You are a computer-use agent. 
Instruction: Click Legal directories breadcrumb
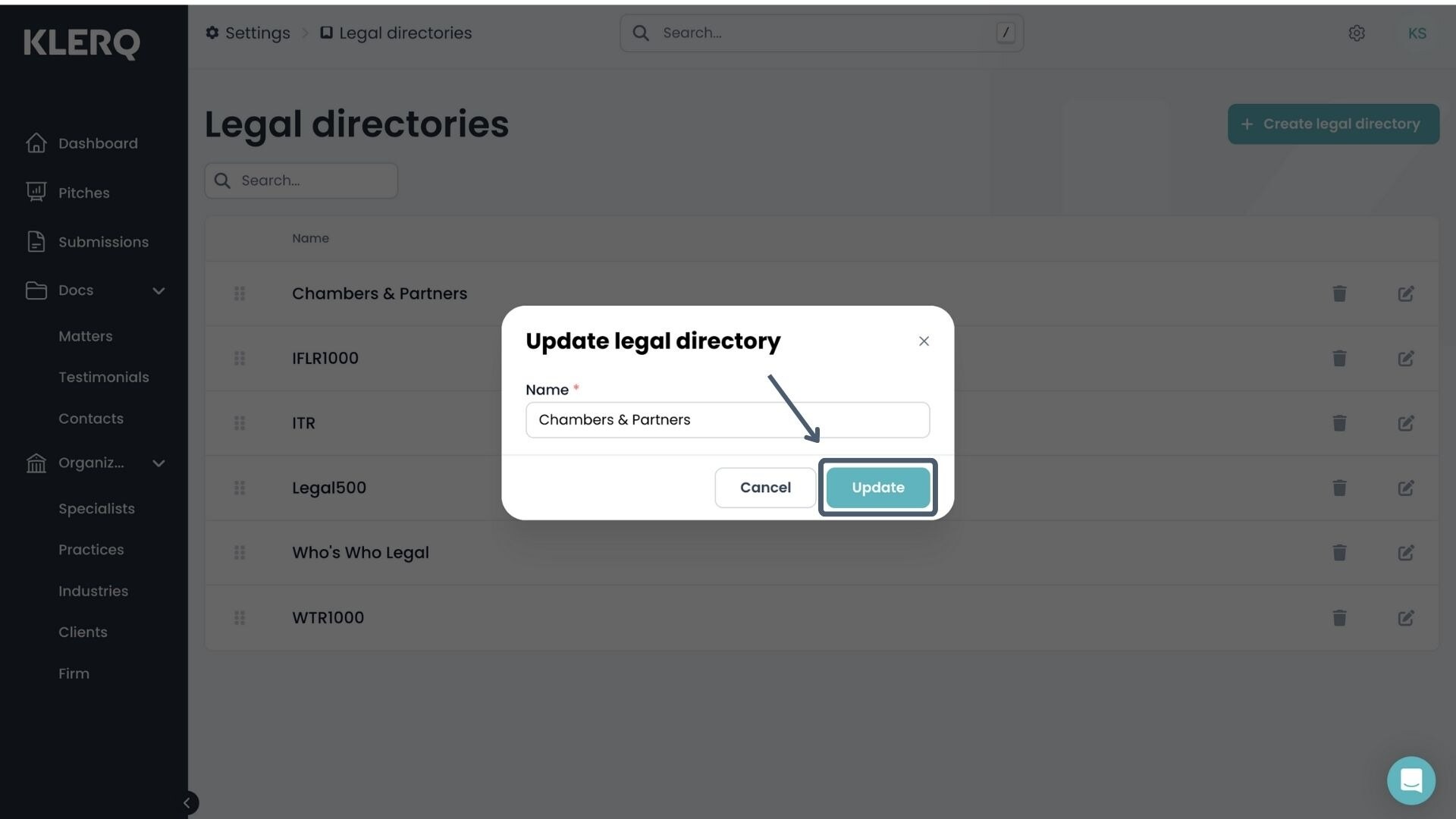396,33
